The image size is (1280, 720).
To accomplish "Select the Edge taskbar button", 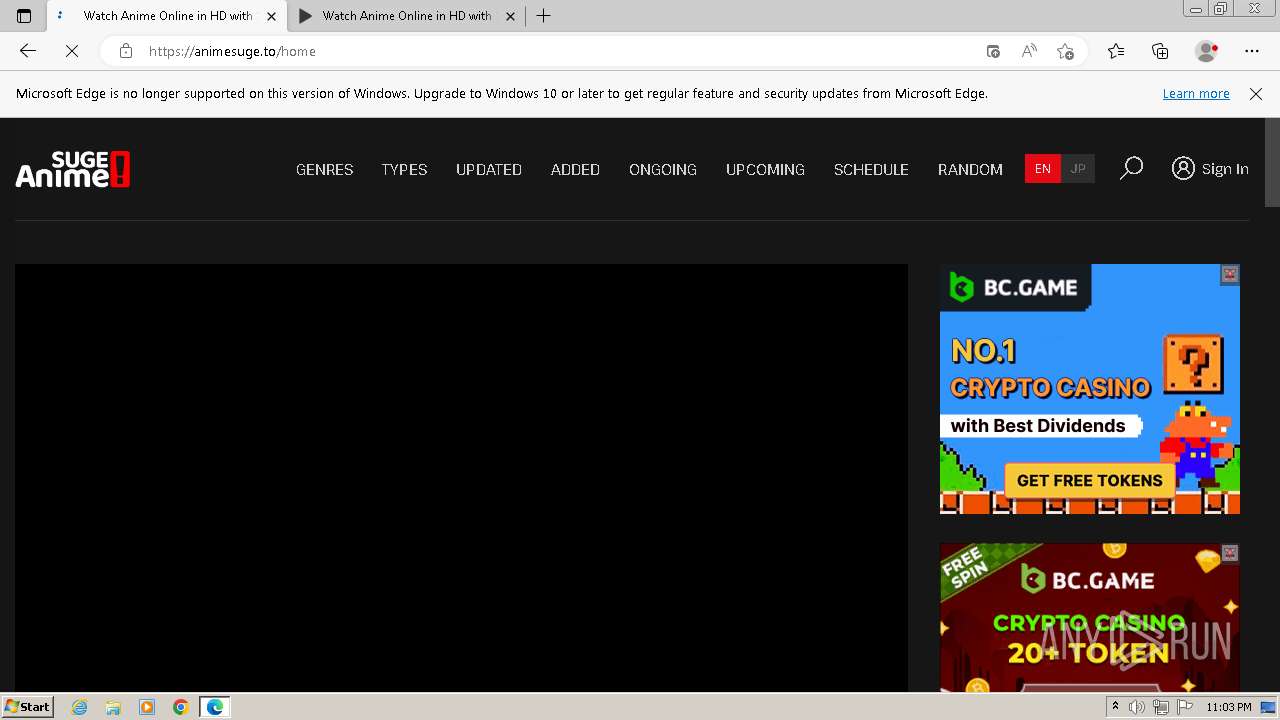I will pyautogui.click(x=215, y=707).
